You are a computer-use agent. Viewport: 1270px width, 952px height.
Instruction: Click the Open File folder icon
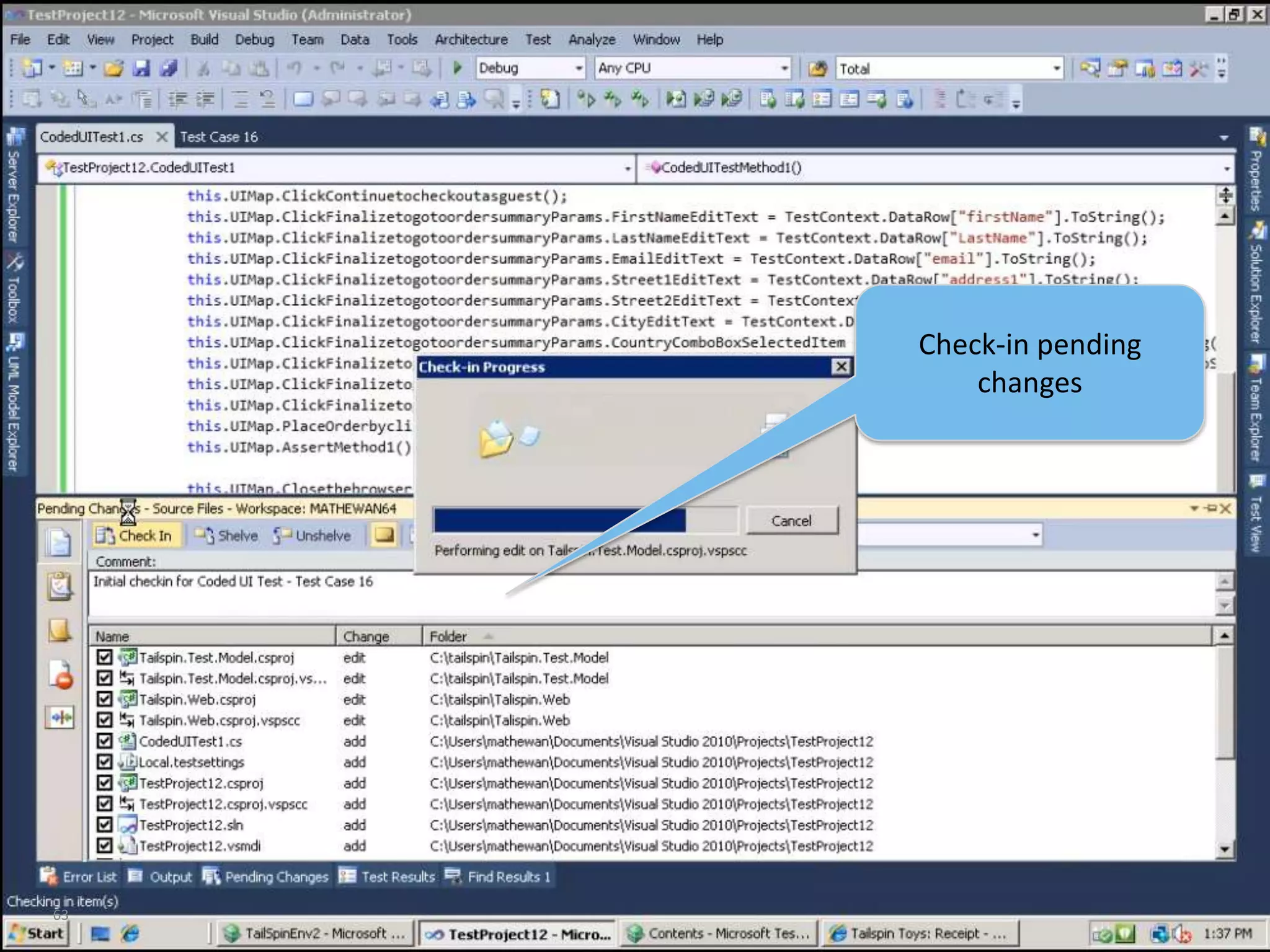click(113, 68)
